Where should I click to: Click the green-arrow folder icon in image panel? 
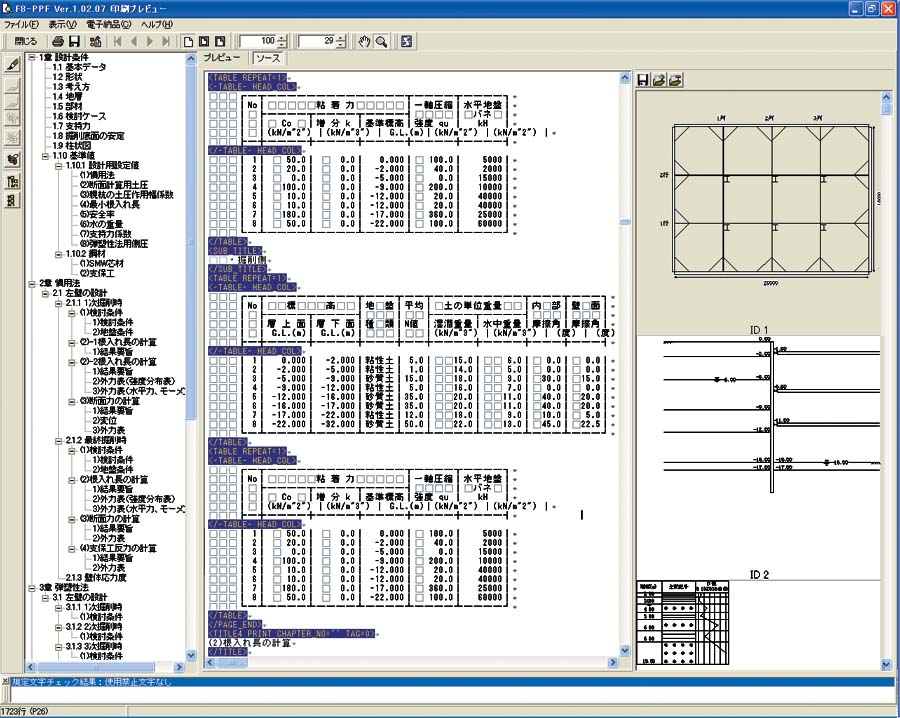[x=659, y=80]
